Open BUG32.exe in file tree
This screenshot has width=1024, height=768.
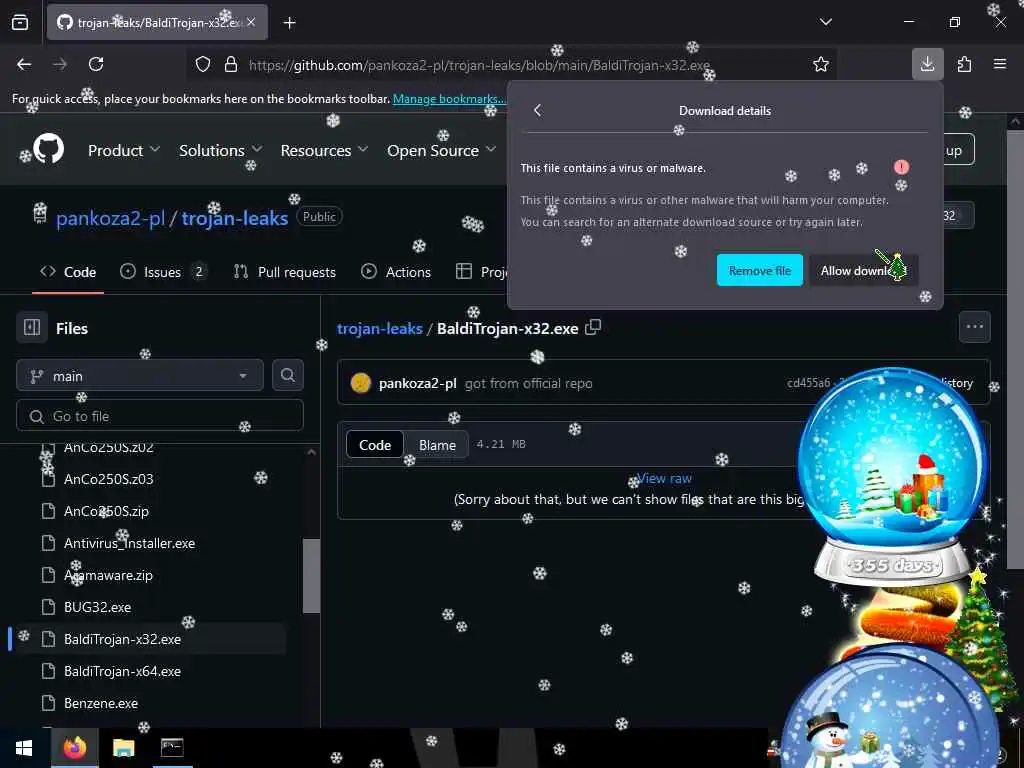(97, 607)
